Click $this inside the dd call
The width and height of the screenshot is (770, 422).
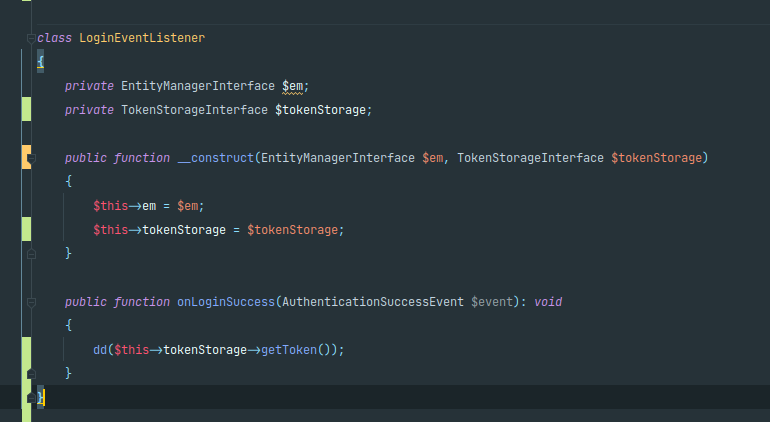[x=132, y=350]
